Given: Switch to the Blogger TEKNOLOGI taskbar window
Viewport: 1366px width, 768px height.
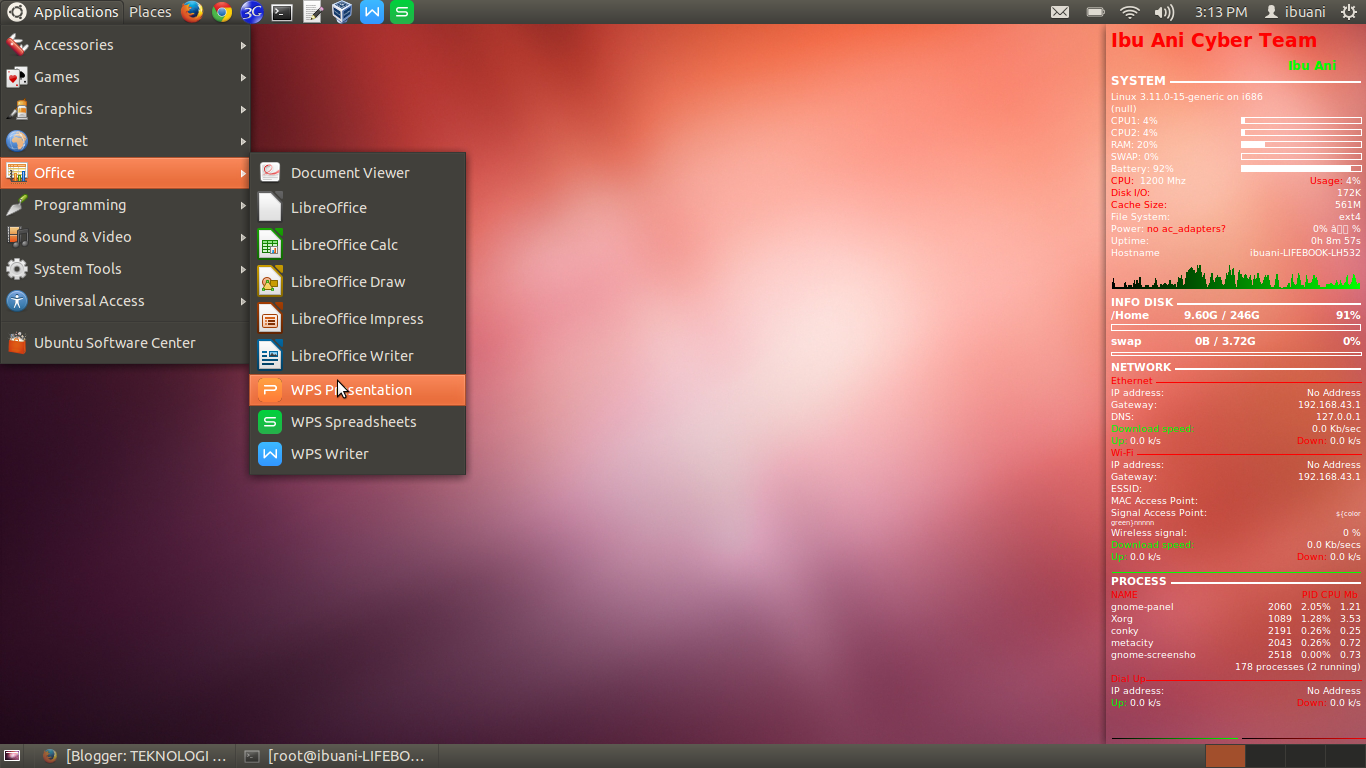Looking at the screenshot, I should tap(135, 756).
